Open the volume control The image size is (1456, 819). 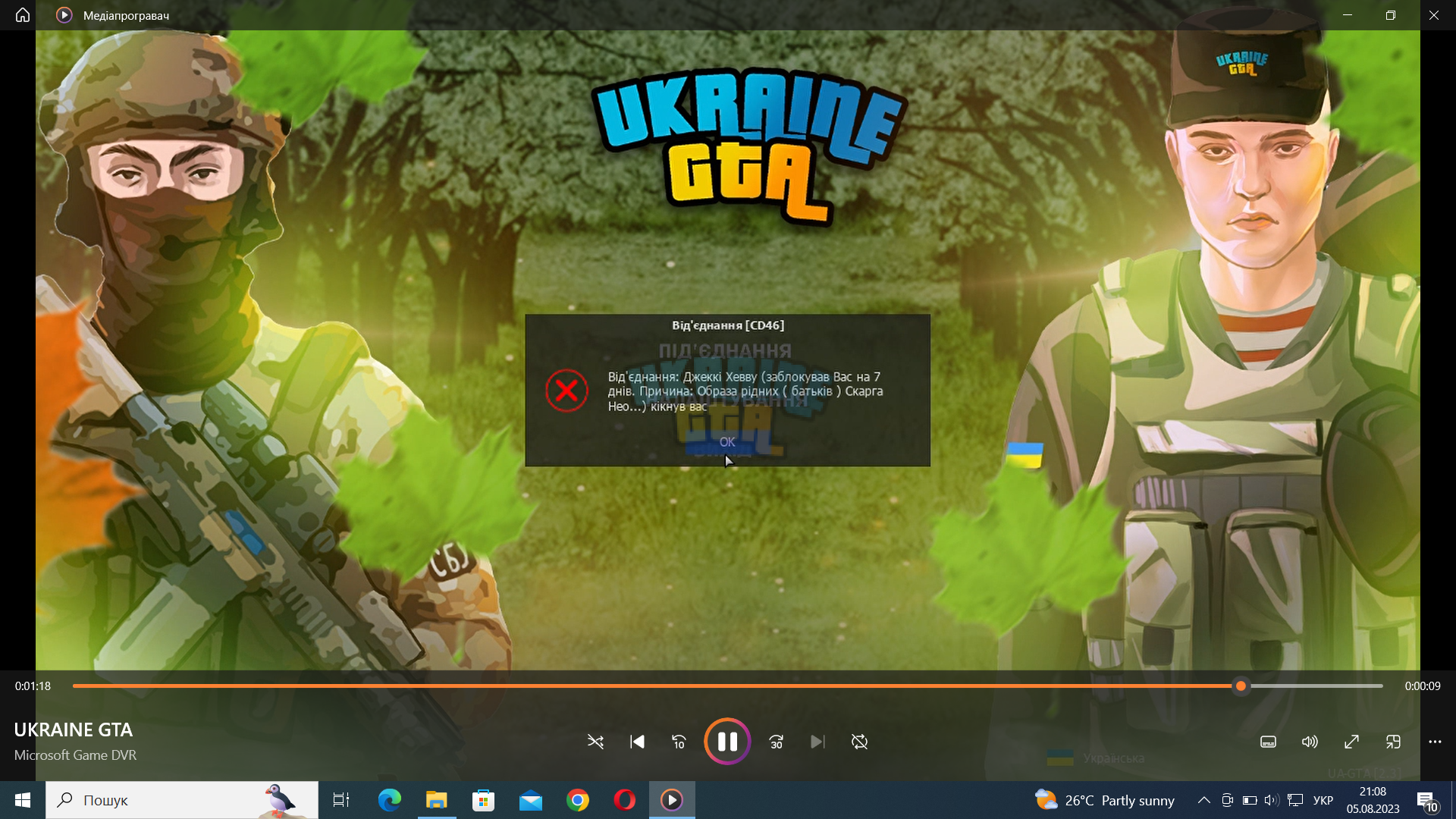pyautogui.click(x=1310, y=742)
